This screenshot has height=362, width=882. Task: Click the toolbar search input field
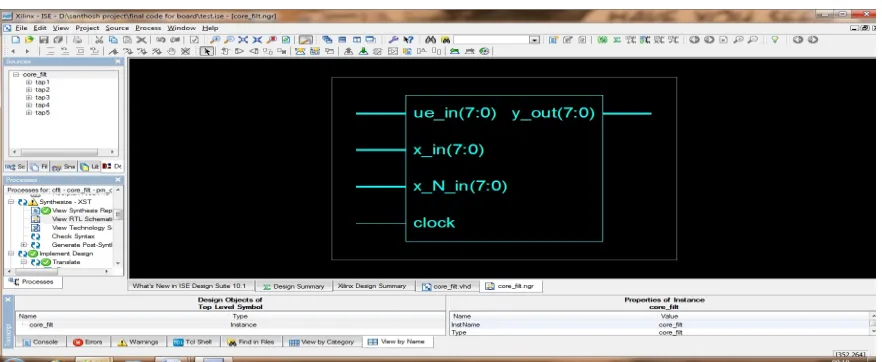(492, 40)
